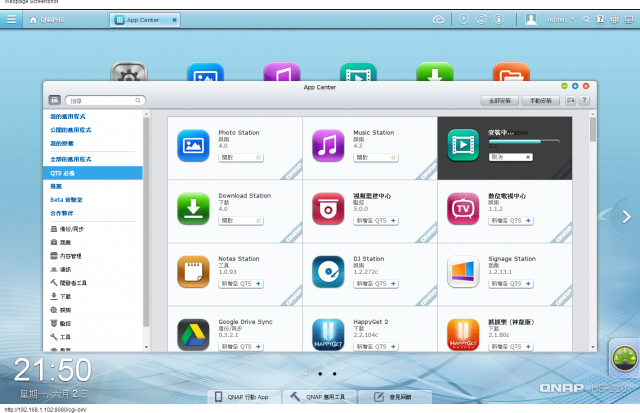Viewport: 640px width, 413px height.
Task: Select the public apps sidebar item
Action: pos(71,130)
